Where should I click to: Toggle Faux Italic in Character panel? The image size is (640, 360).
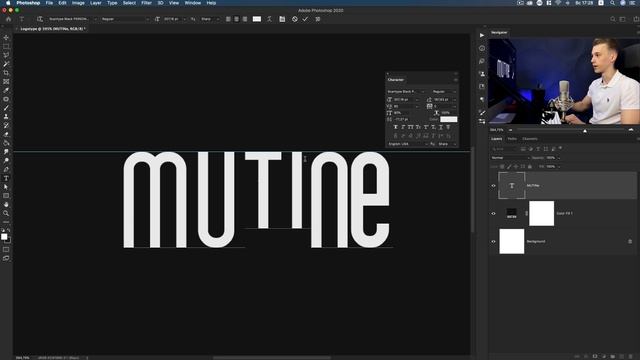pyautogui.click(x=403, y=127)
